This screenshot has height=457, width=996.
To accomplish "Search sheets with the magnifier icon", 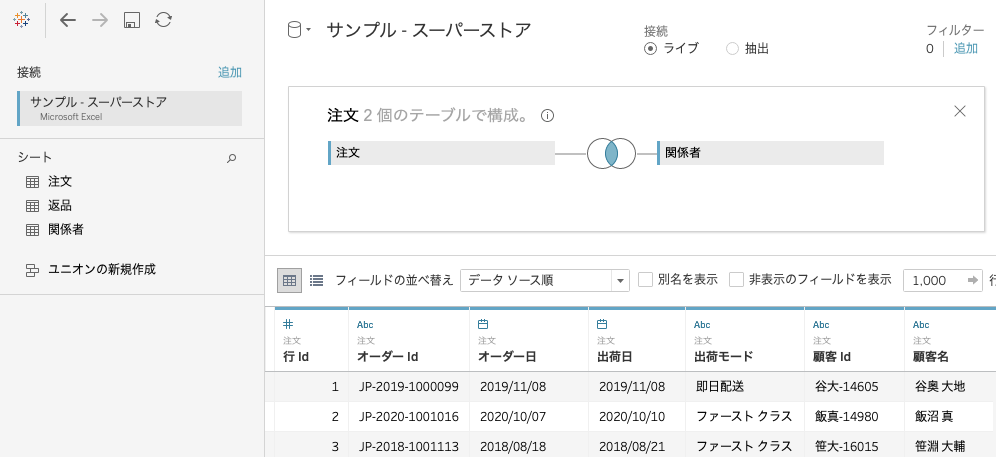I will pos(232,158).
